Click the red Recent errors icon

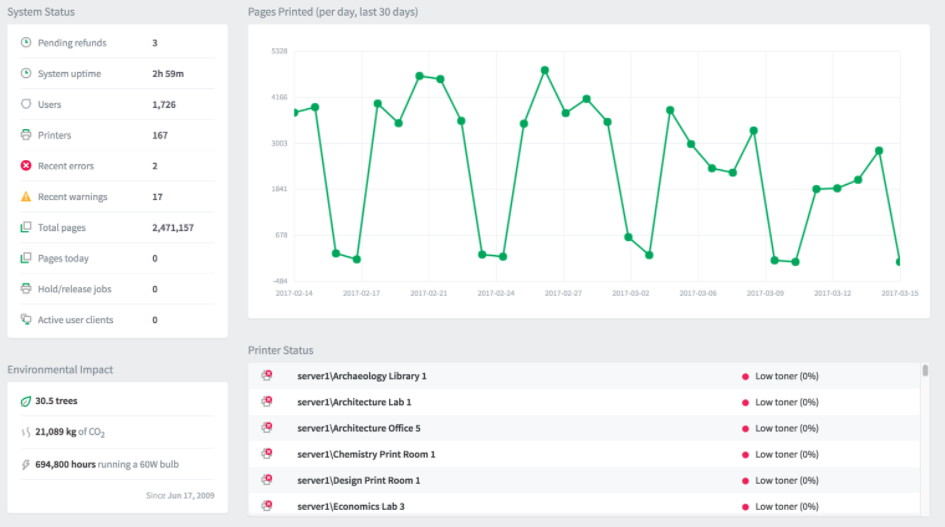click(x=26, y=165)
